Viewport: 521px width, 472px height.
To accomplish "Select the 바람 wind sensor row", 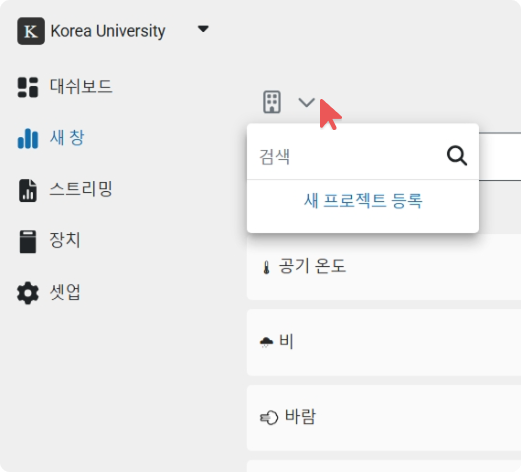I will pos(384,418).
